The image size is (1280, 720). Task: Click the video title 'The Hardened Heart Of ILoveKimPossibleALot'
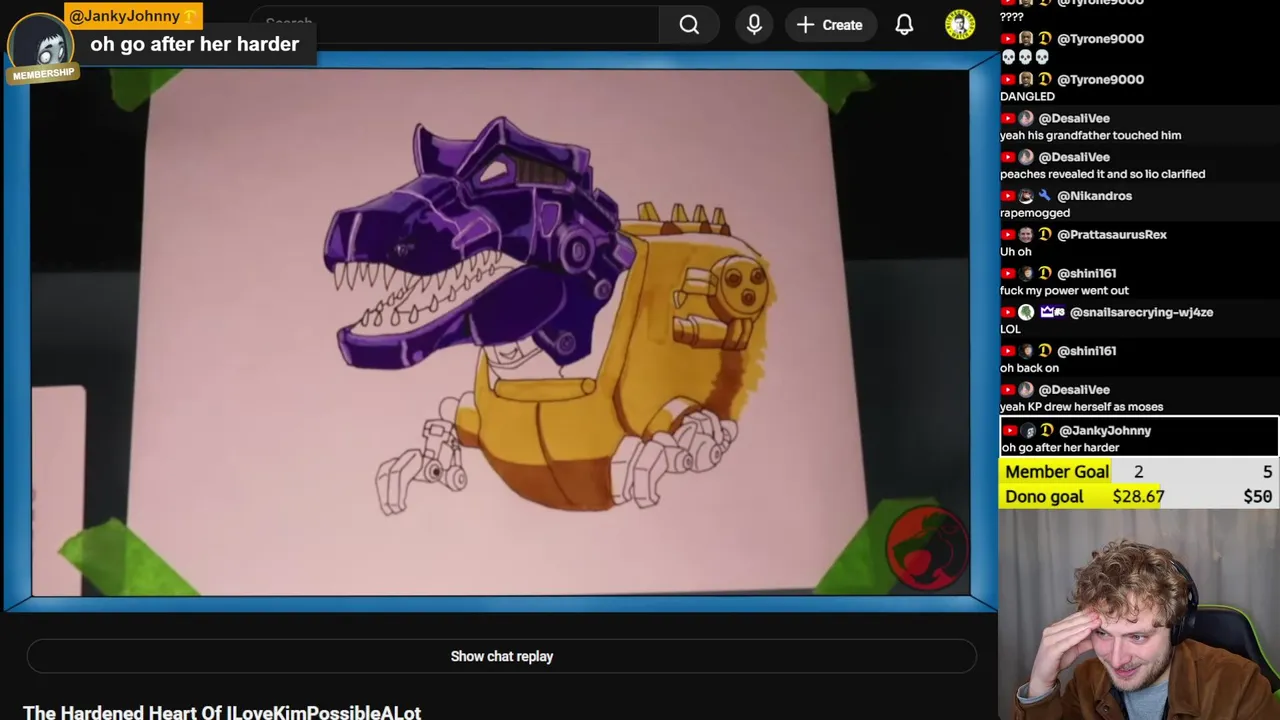pos(222,712)
